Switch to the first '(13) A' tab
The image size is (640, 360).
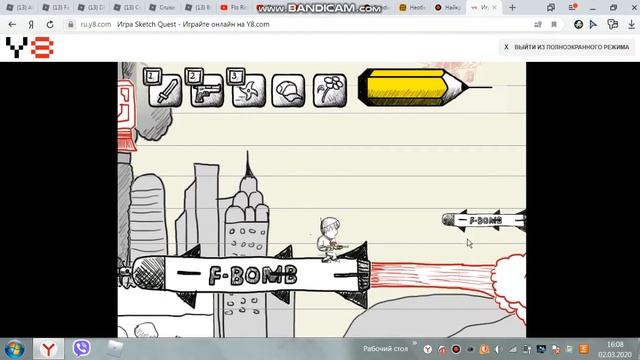click(20, 7)
